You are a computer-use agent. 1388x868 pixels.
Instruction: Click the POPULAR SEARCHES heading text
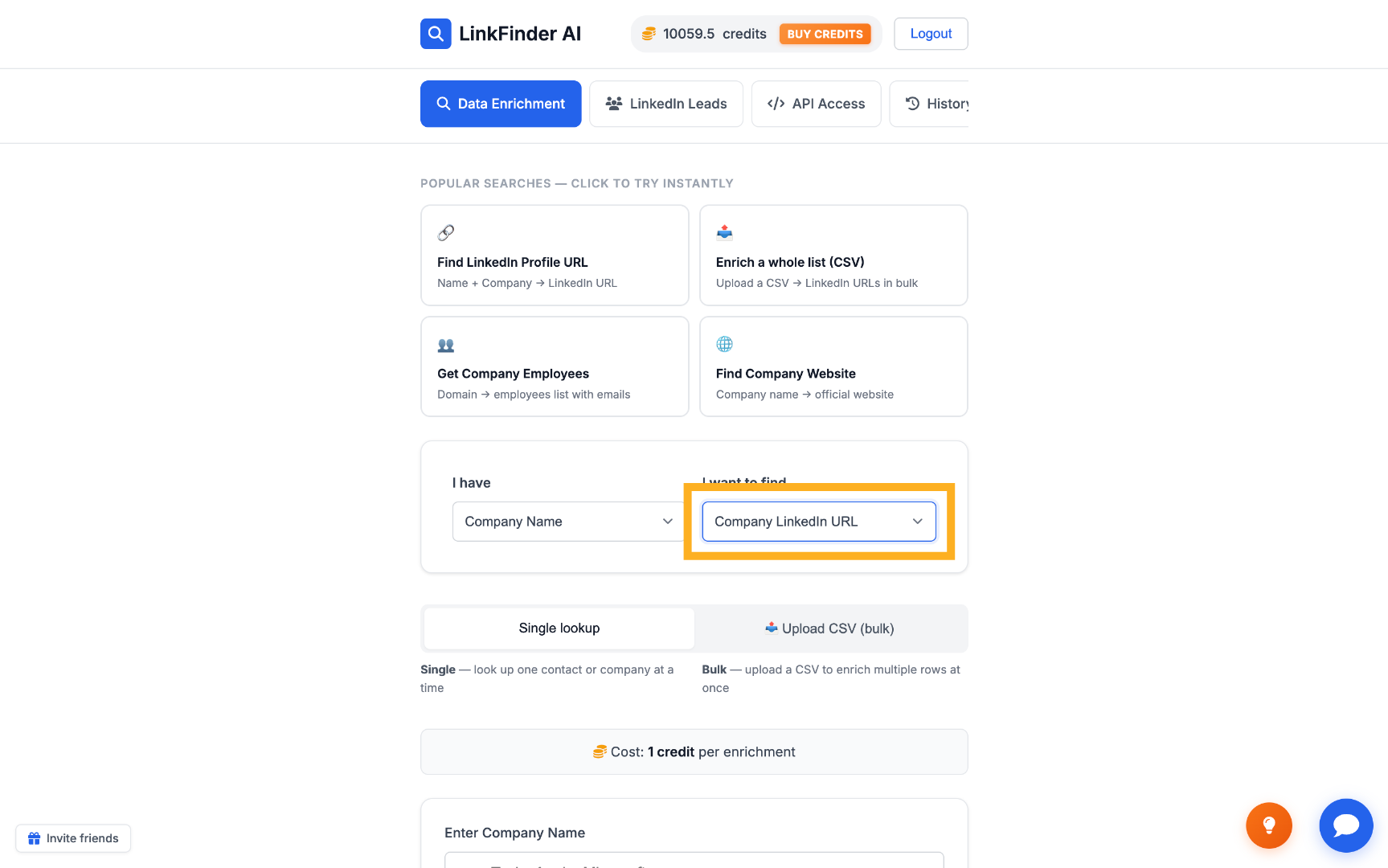[x=577, y=183]
